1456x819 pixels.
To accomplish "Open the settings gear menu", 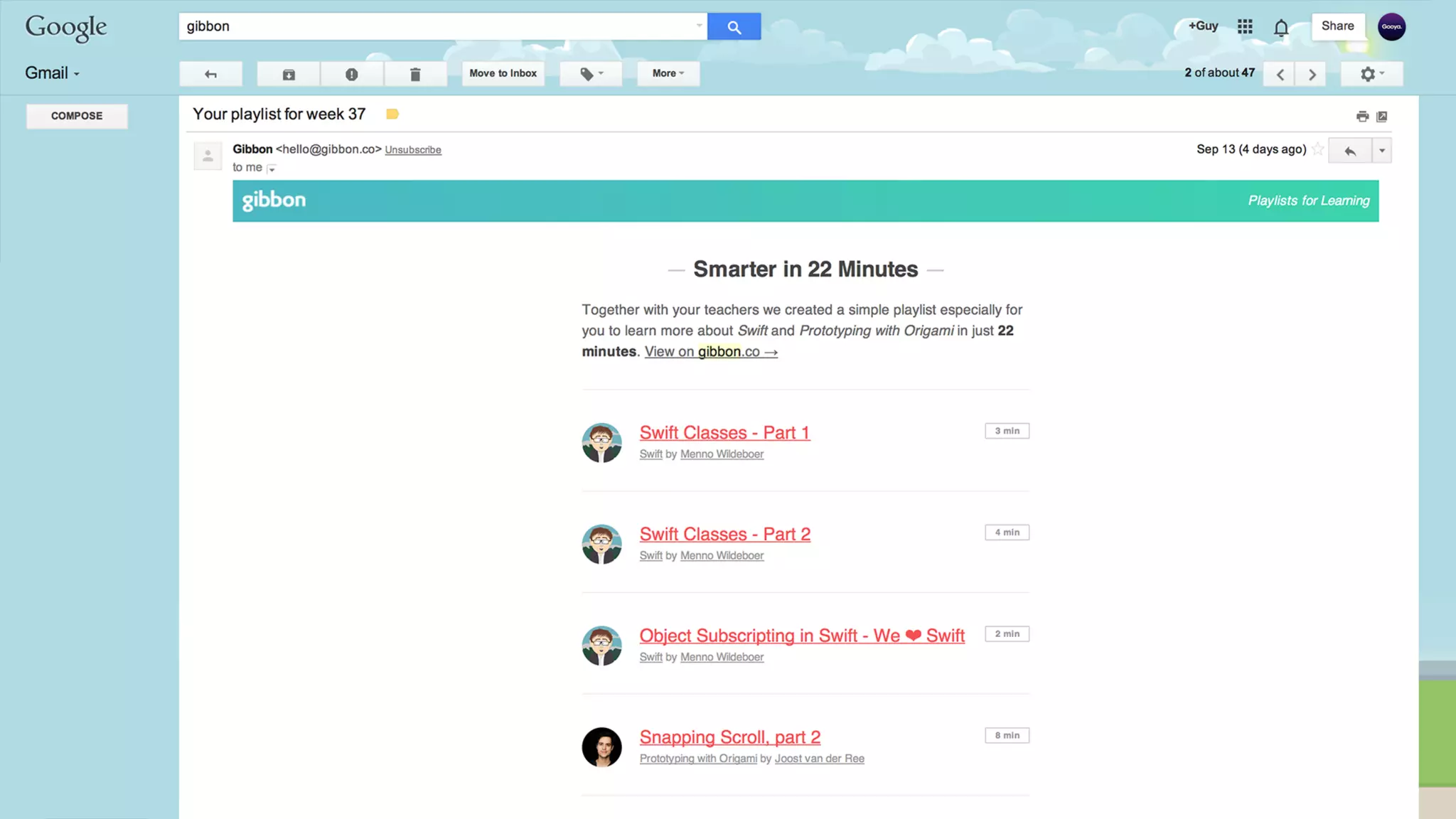I will coord(1372,74).
